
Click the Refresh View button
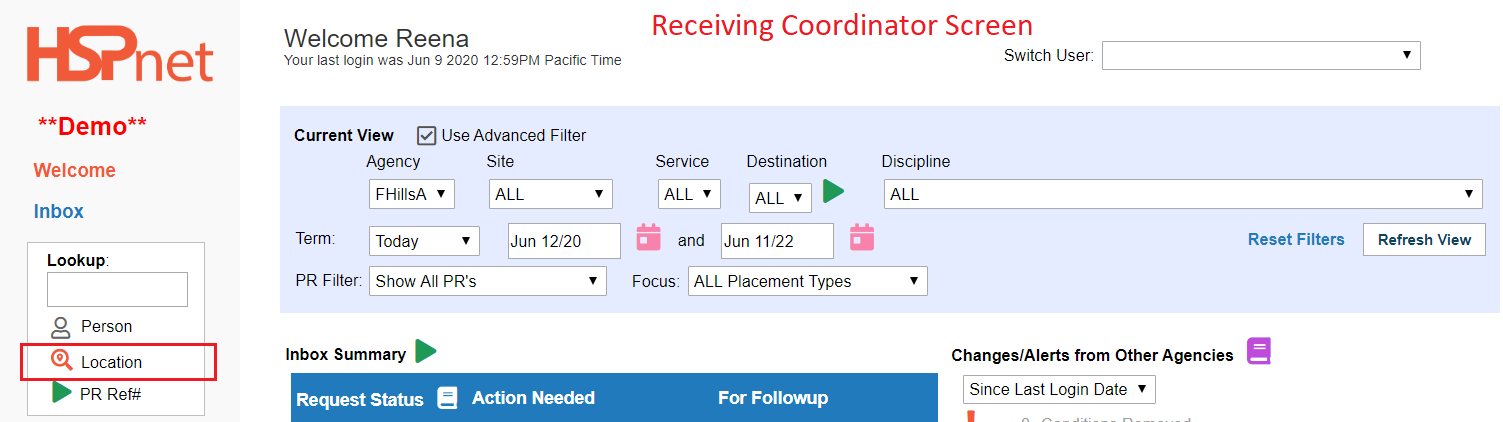1424,240
